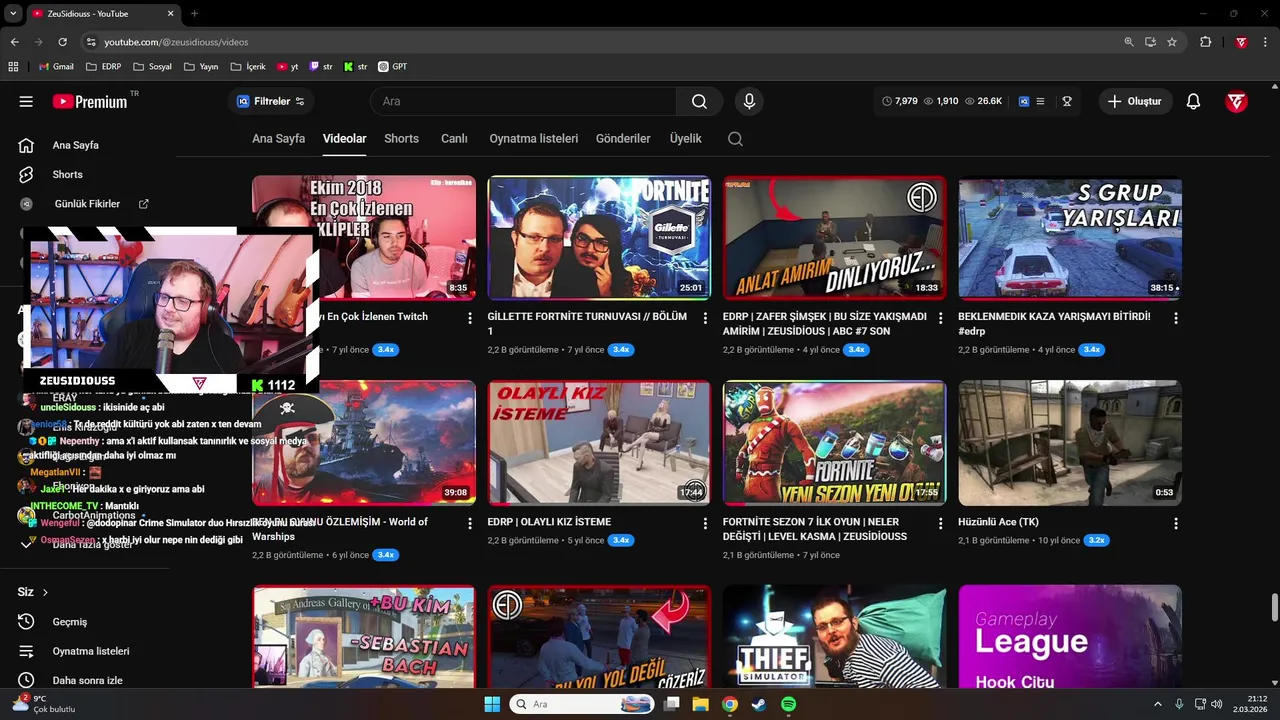Open options for BEKLENMEDİK KAZA video
1280x720 pixels.
point(1176,318)
